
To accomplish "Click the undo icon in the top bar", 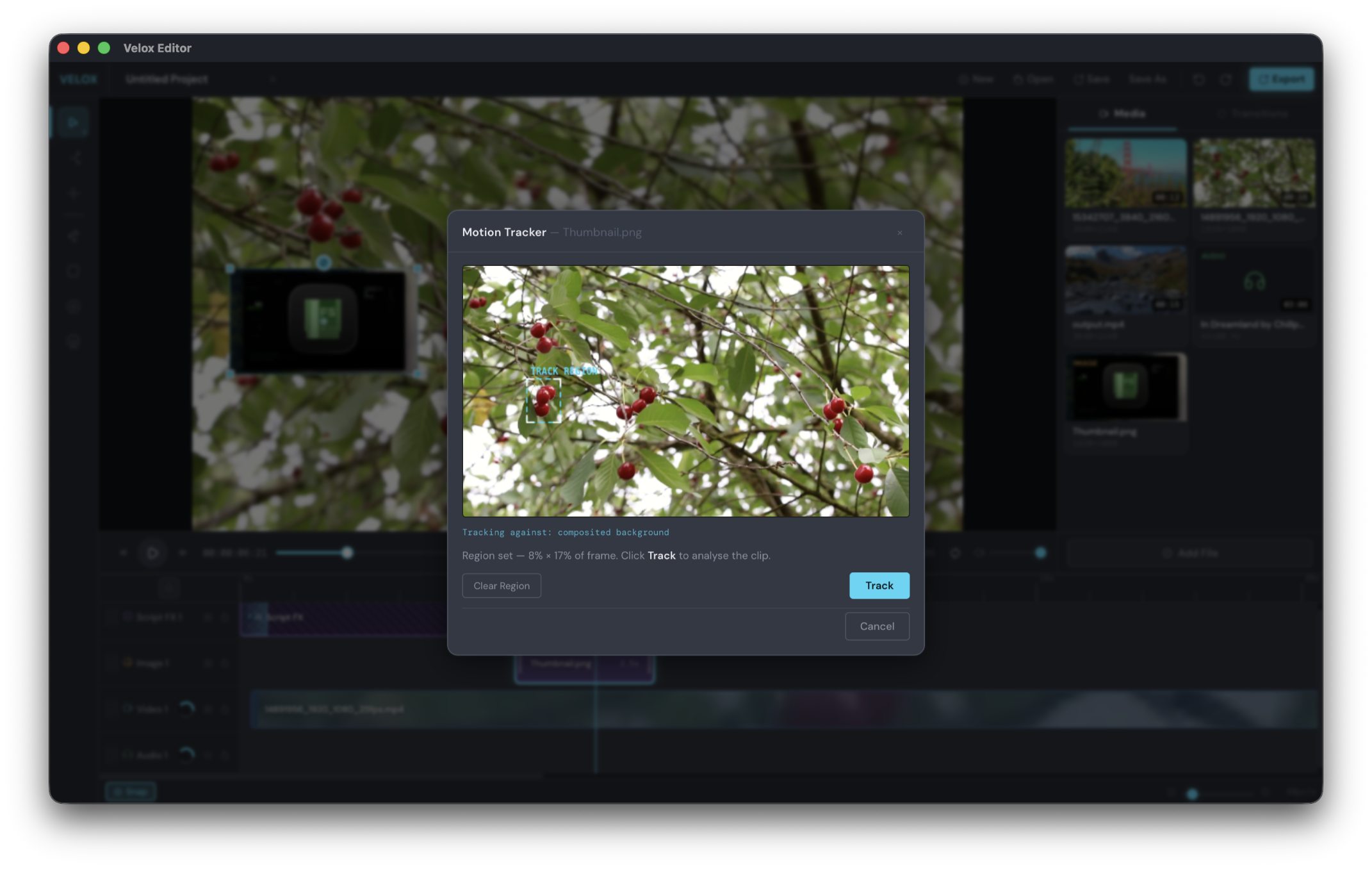I will 1198,79.
